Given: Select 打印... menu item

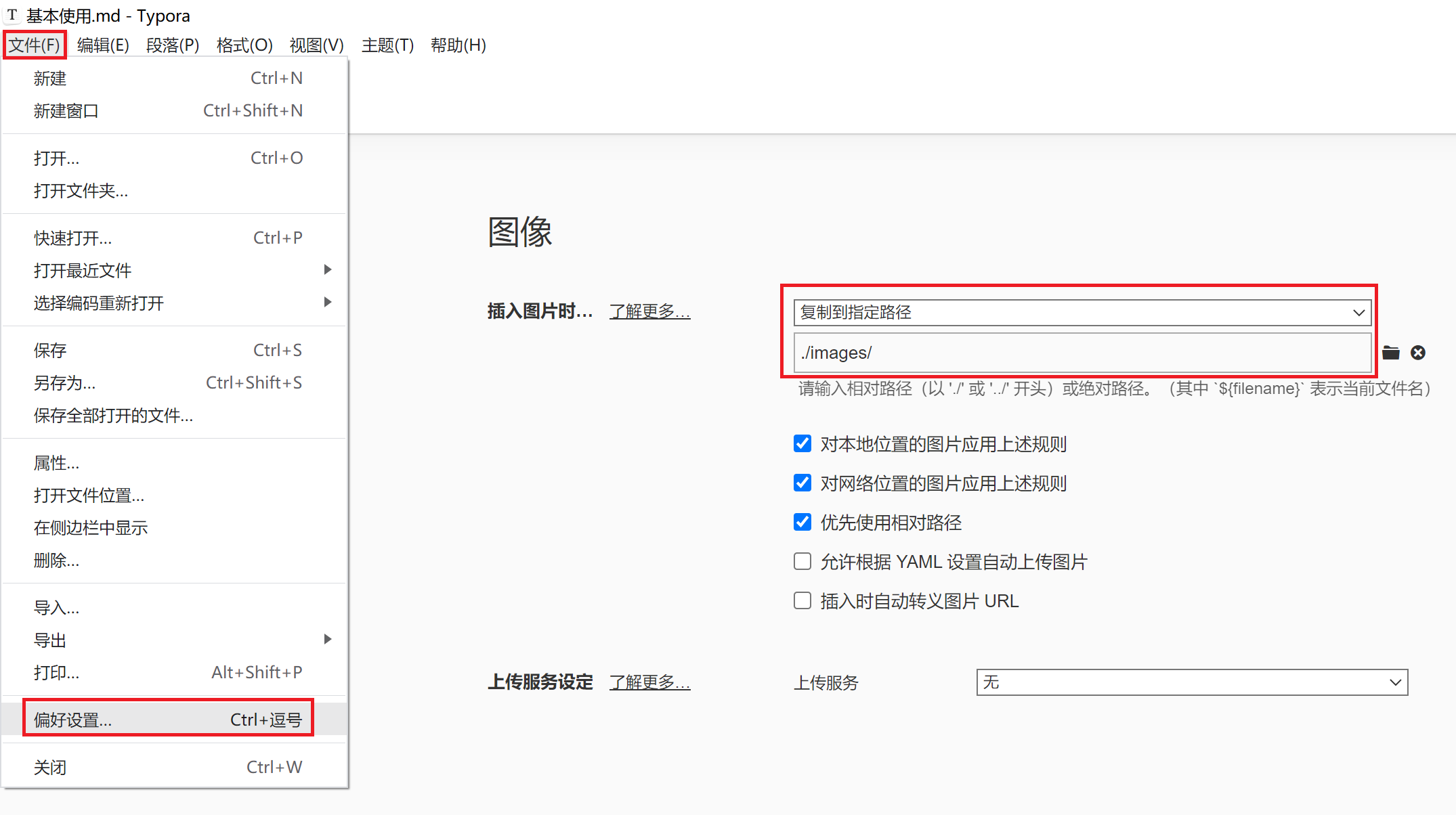Looking at the screenshot, I should [x=175, y=673].
